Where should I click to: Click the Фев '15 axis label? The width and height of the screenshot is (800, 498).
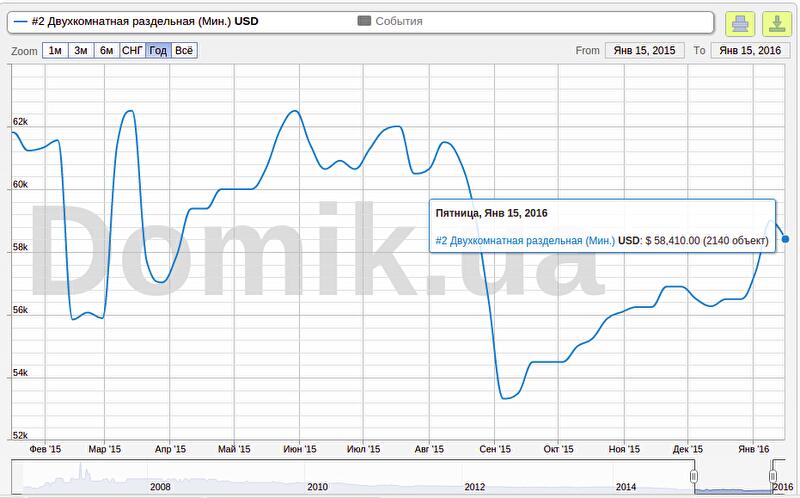click(45, 449)
